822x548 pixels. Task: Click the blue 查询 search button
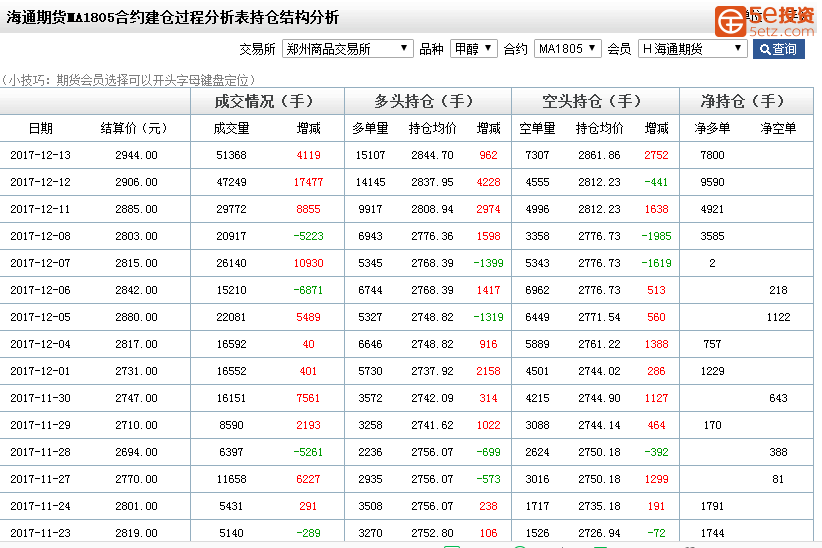[778, 49]
